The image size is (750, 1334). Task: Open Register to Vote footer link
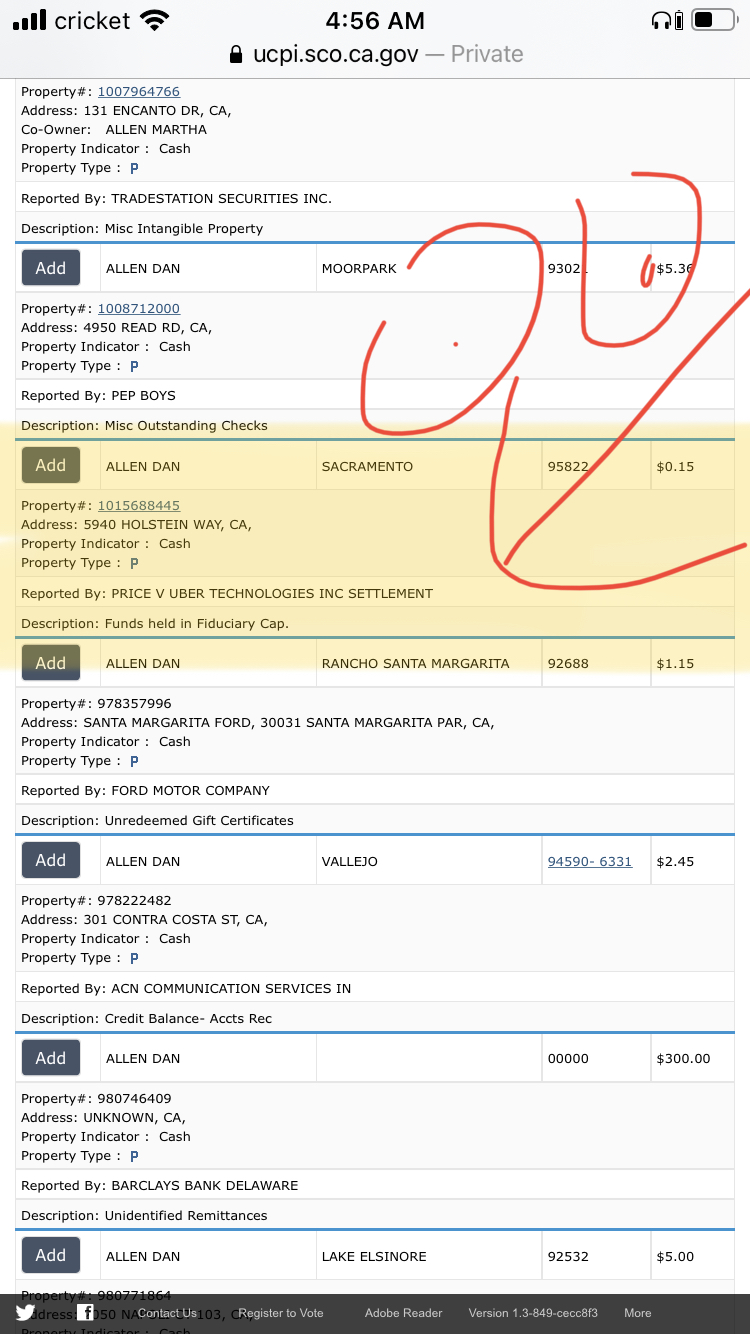pos(281,1313)
